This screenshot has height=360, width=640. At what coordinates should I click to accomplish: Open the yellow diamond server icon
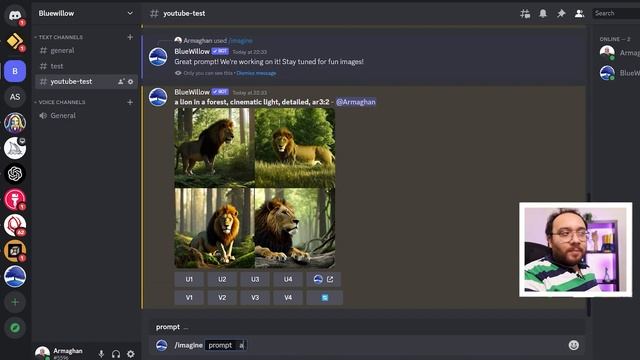pyautogui.click(x=15, y=41)
